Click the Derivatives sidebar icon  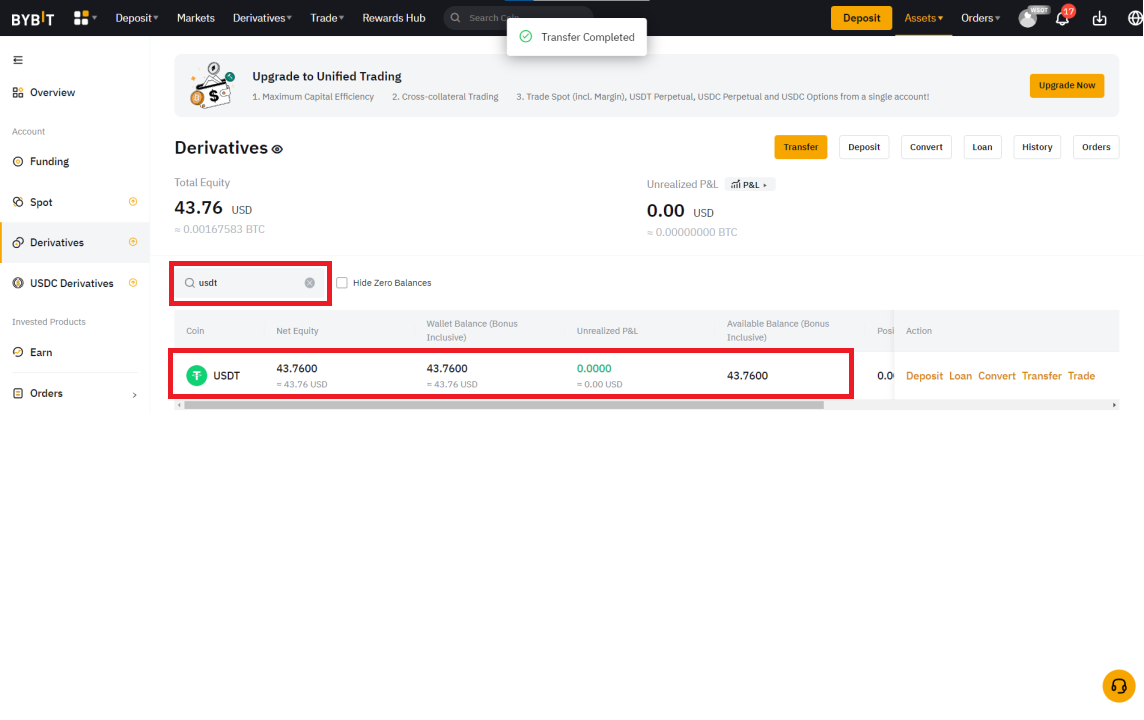click(x=18, y=243)
